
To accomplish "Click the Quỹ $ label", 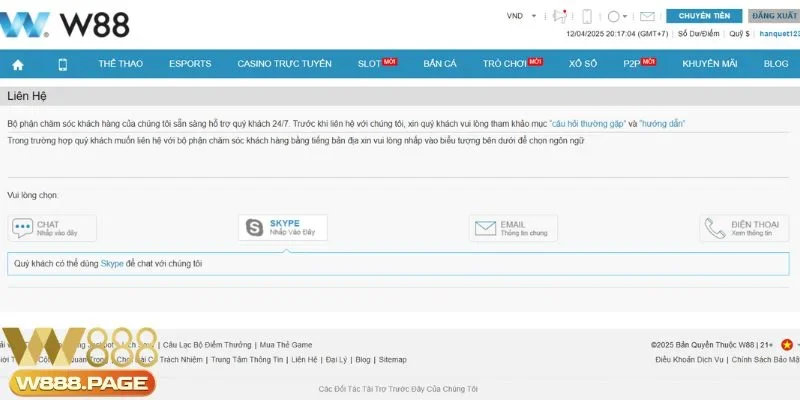I will coord(739,34).
